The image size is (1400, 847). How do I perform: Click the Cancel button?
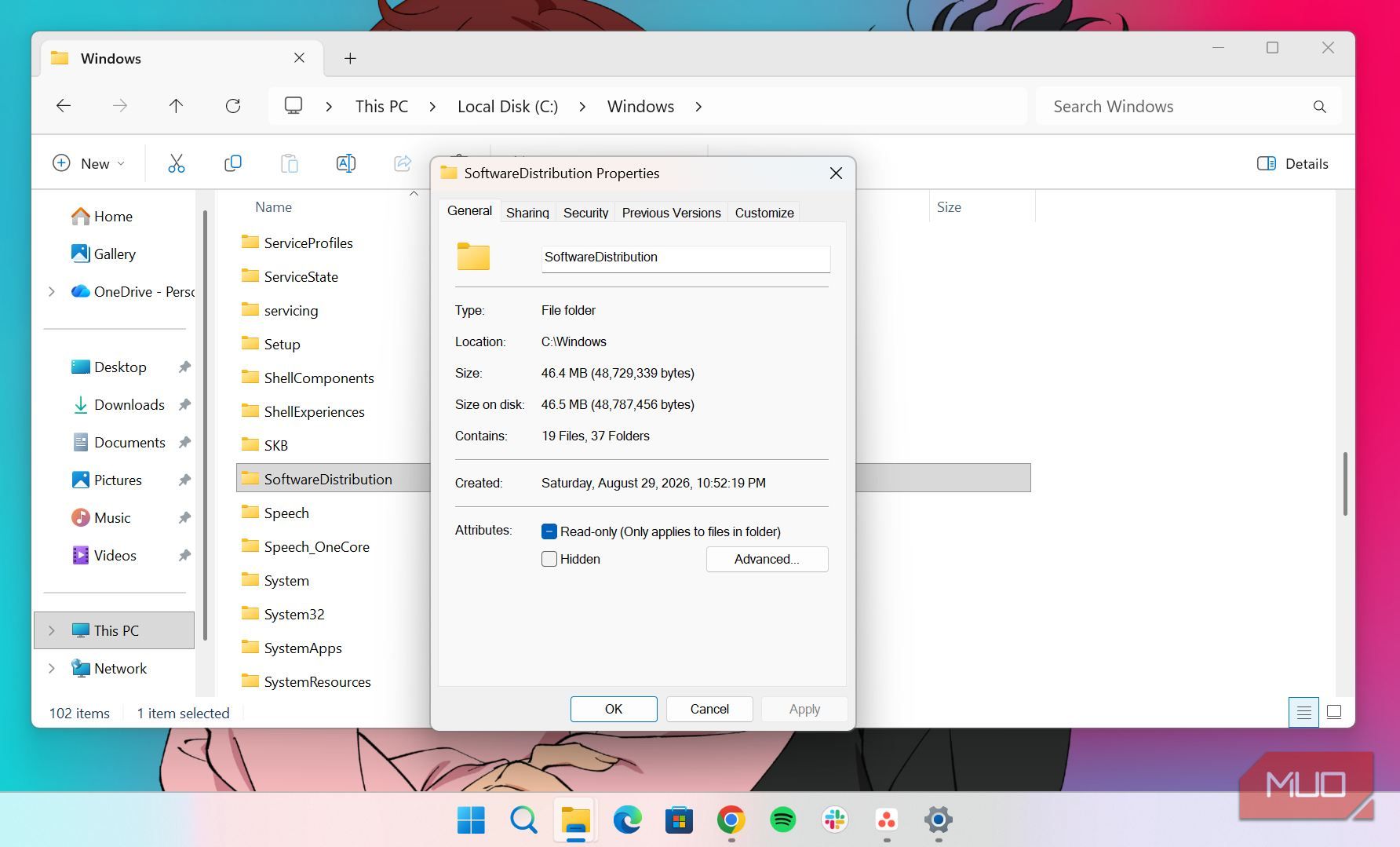[709, 709]
